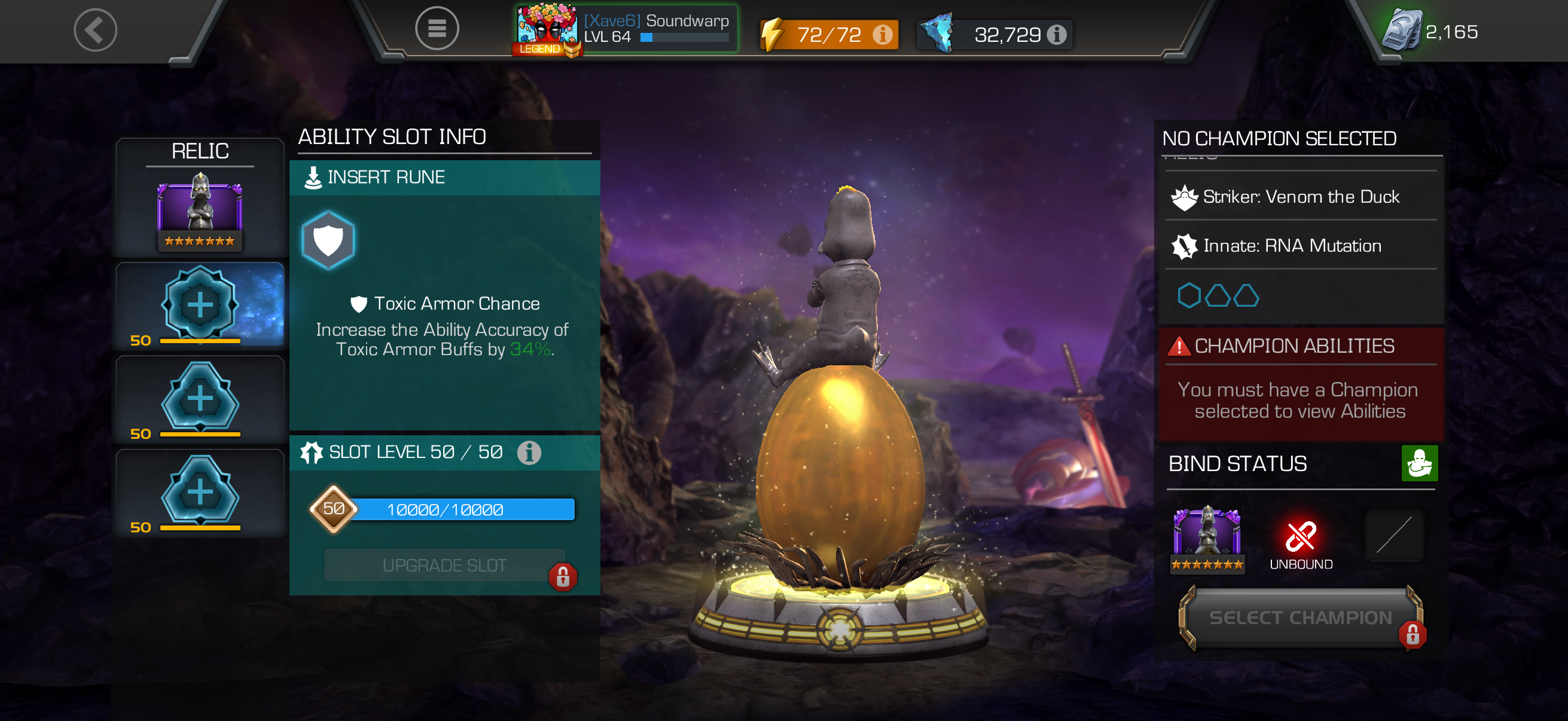Tap the energy info icon
1568x721 pixels.
pos(882,35)
